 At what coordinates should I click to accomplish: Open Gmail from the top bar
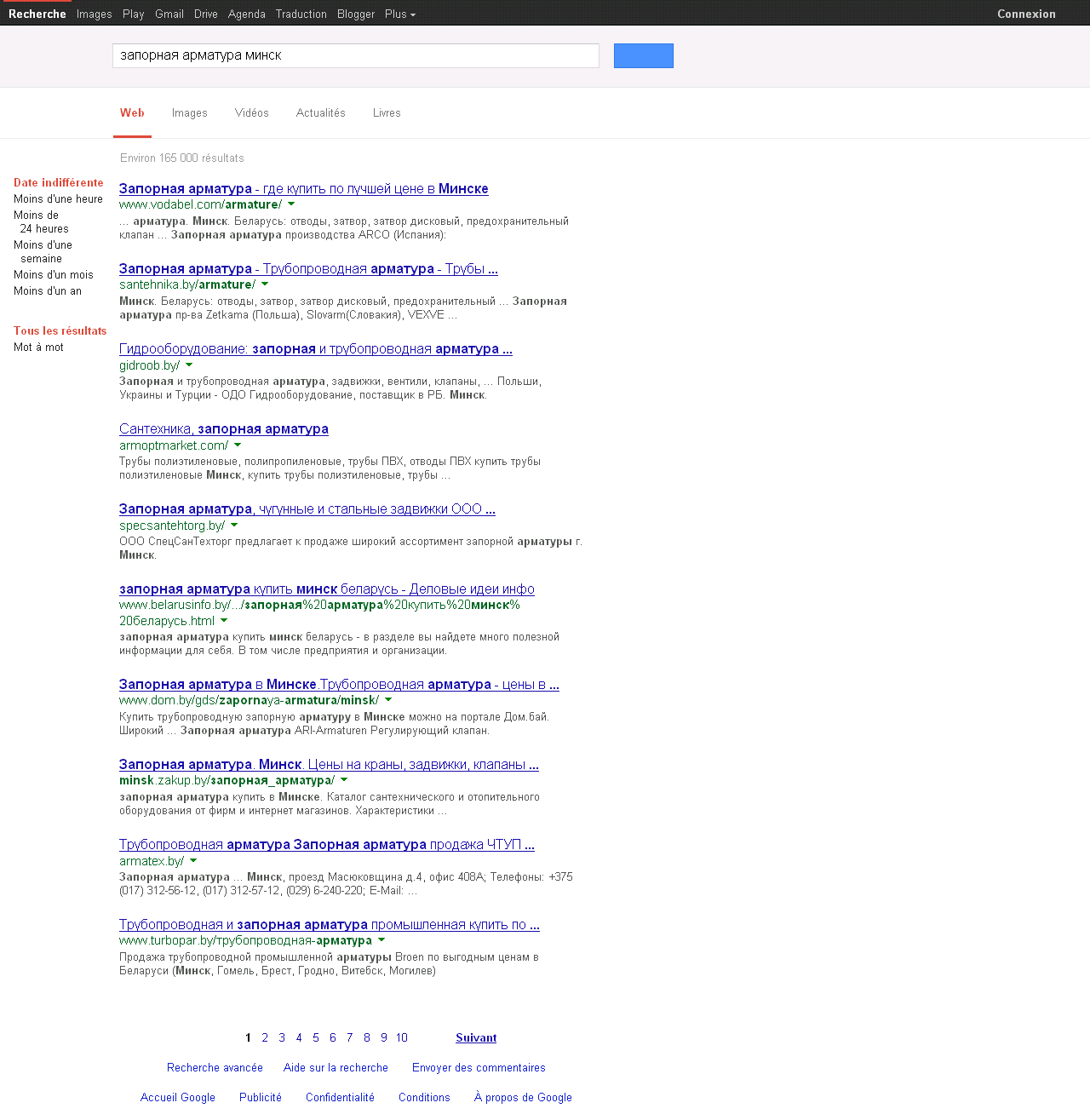tap(169, 14)
